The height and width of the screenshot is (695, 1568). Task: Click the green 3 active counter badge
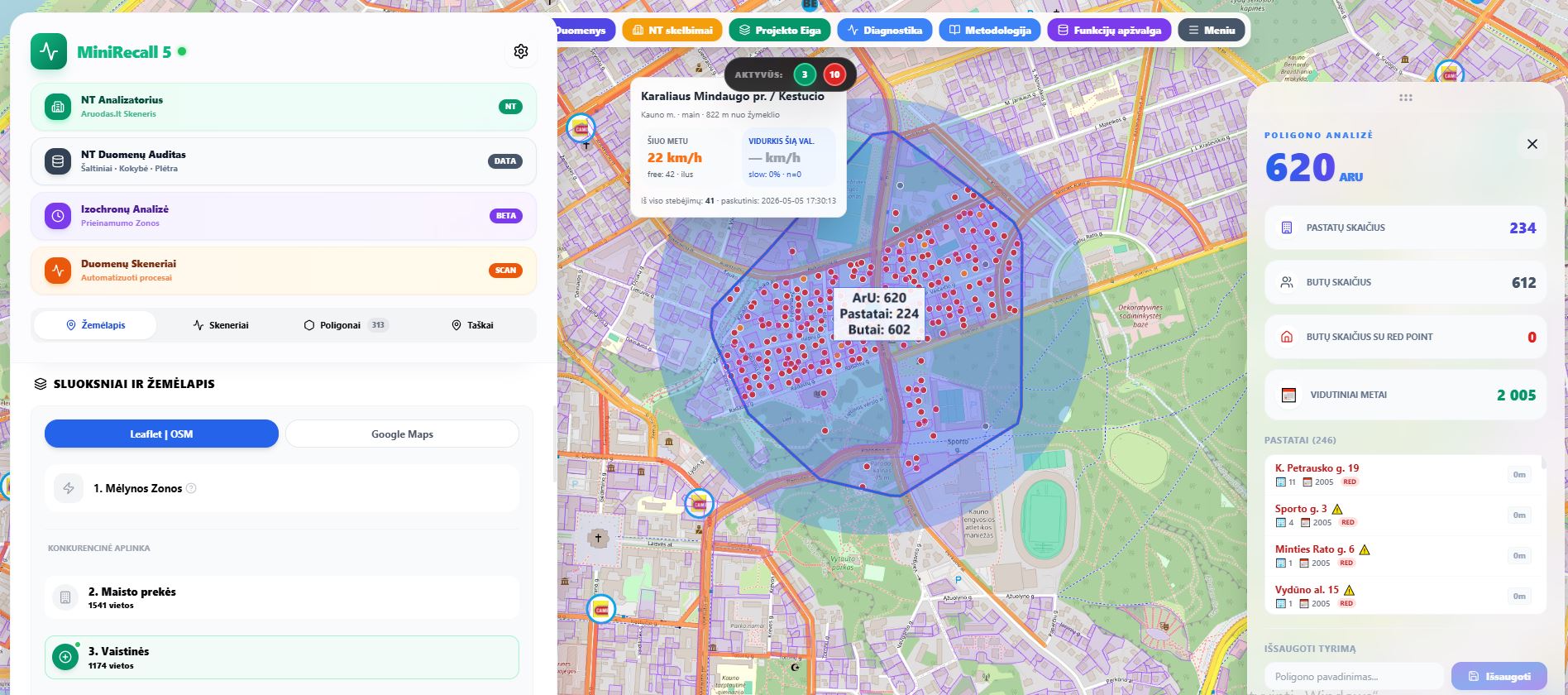coord(805,74)
